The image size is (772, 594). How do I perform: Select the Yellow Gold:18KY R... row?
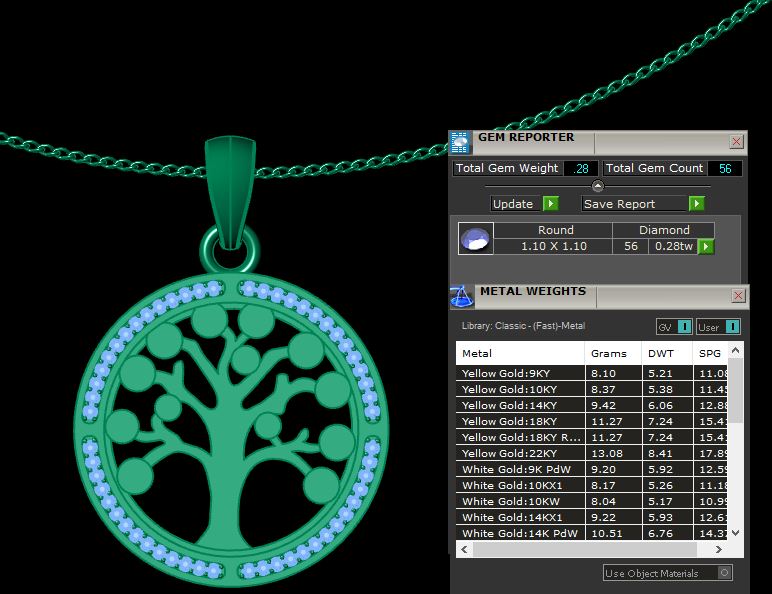point(592,437)
